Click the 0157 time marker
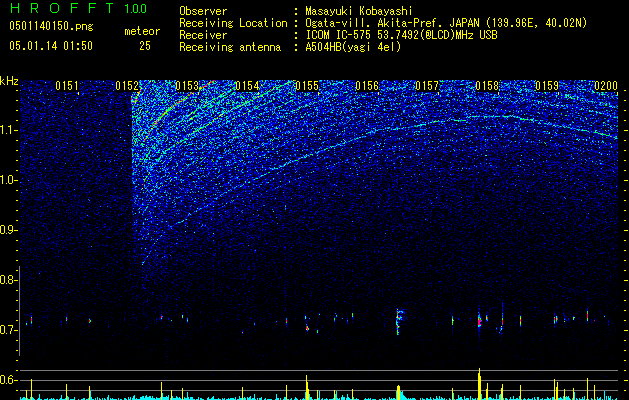Image resolution: width=629 pixels, height=400 pixels. click(x=427, y=86)
